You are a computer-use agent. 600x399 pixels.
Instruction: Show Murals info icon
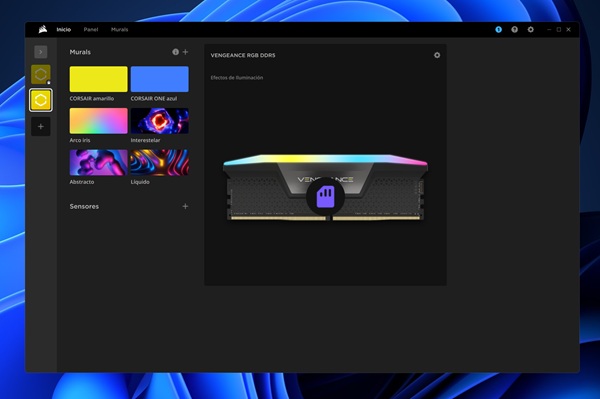click(175, 52)
